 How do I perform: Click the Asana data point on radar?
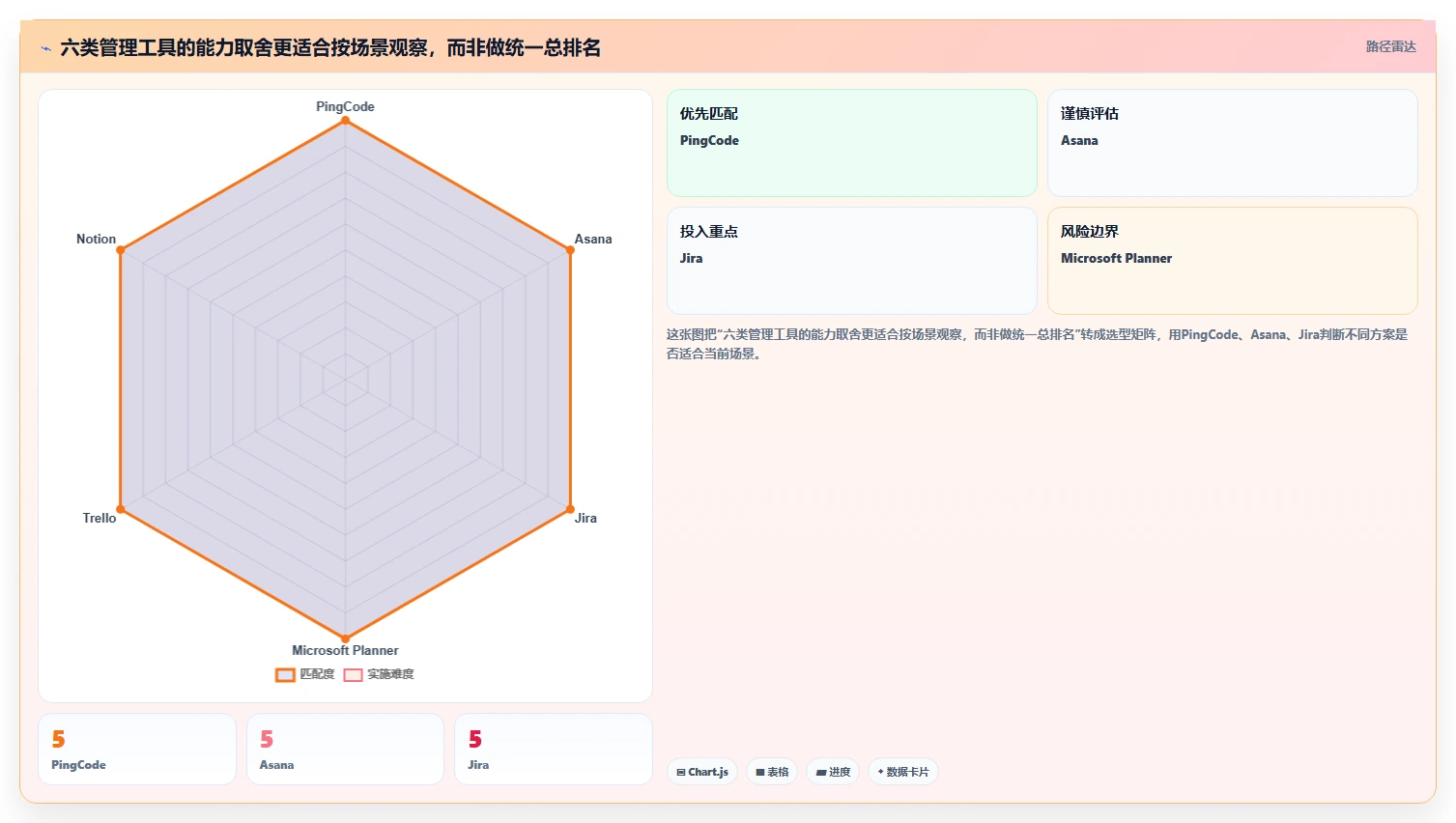[x=570, y=250]
